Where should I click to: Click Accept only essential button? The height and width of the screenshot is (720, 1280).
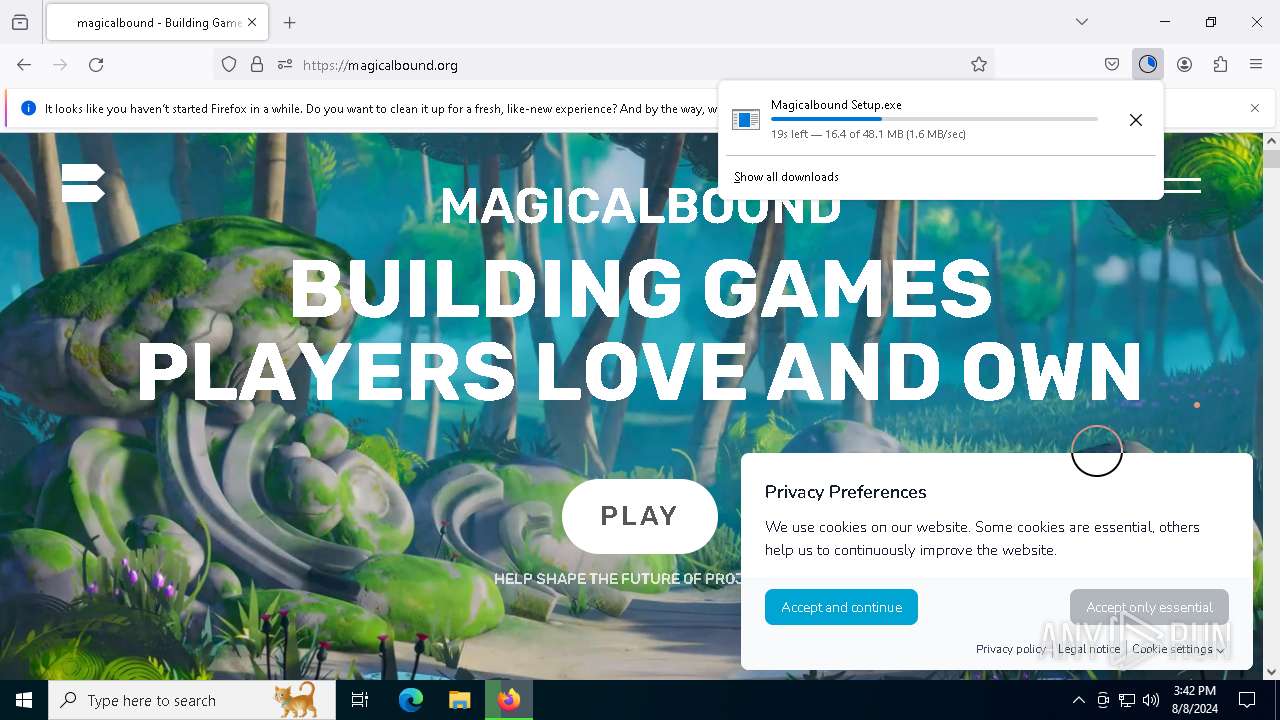click(x=1149, y=607)
